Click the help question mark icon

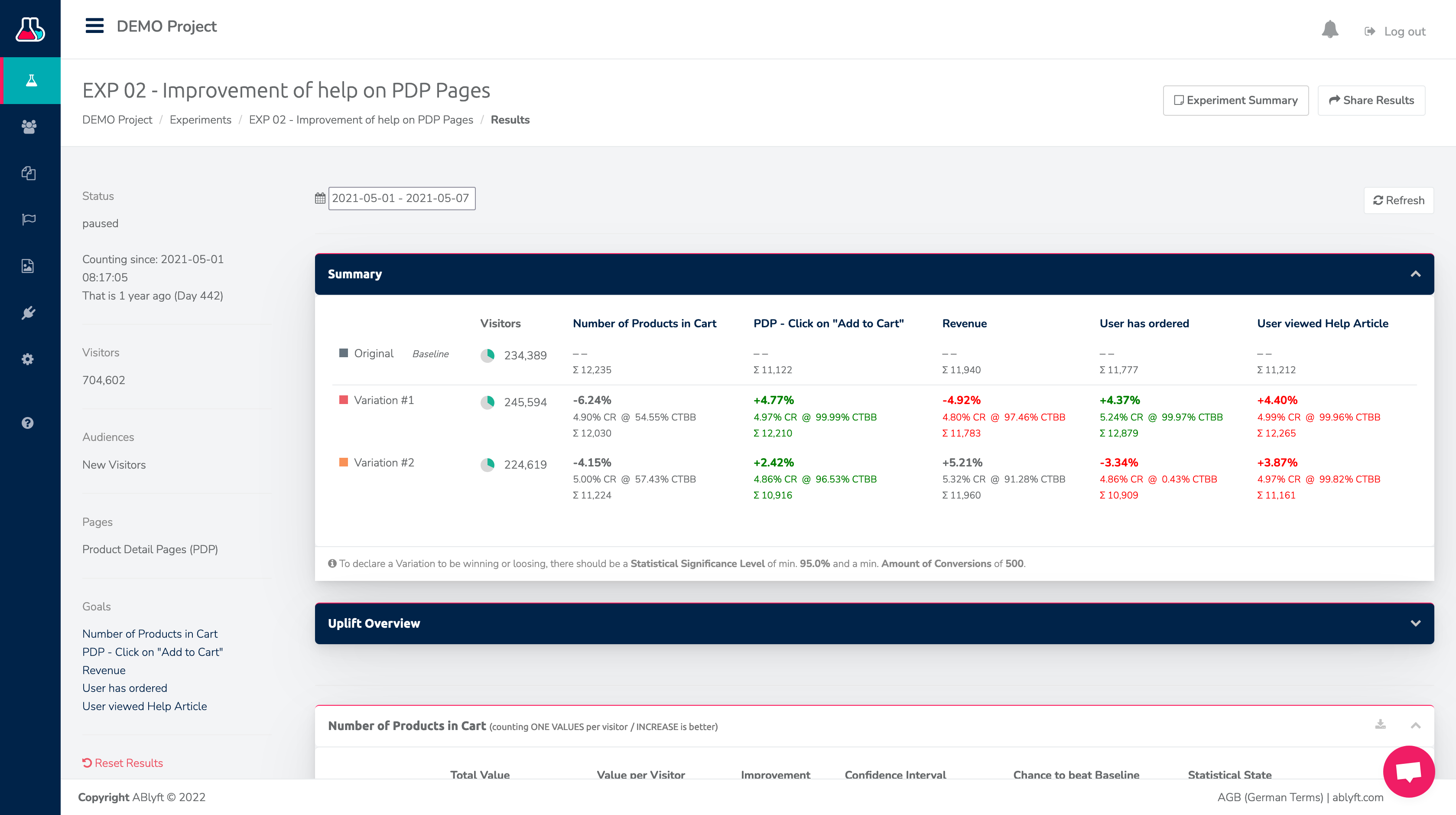tap(28, 423)
